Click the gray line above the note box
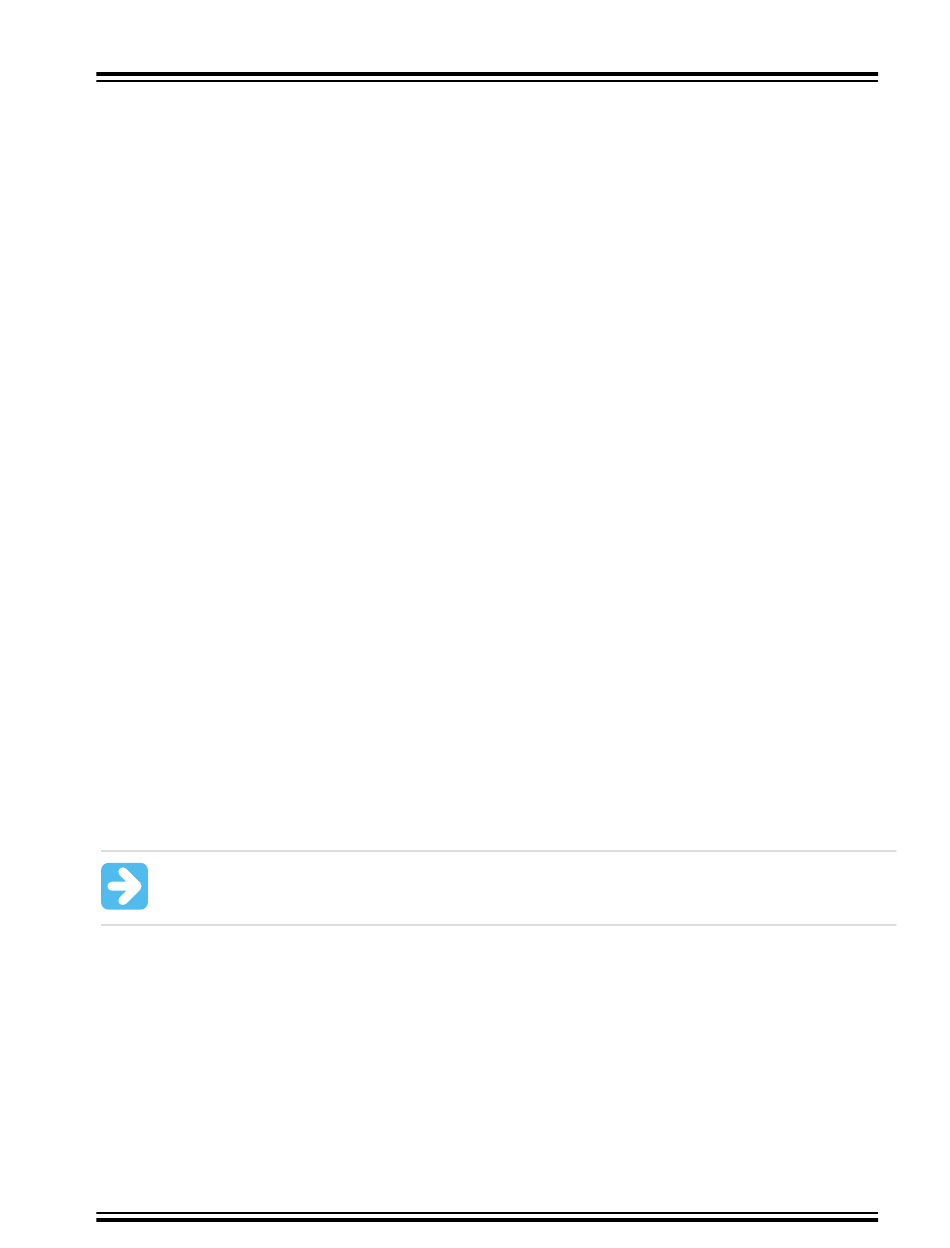Image resolution: width=950 pixels, height=1248 pixels. [x=498, y=852]
